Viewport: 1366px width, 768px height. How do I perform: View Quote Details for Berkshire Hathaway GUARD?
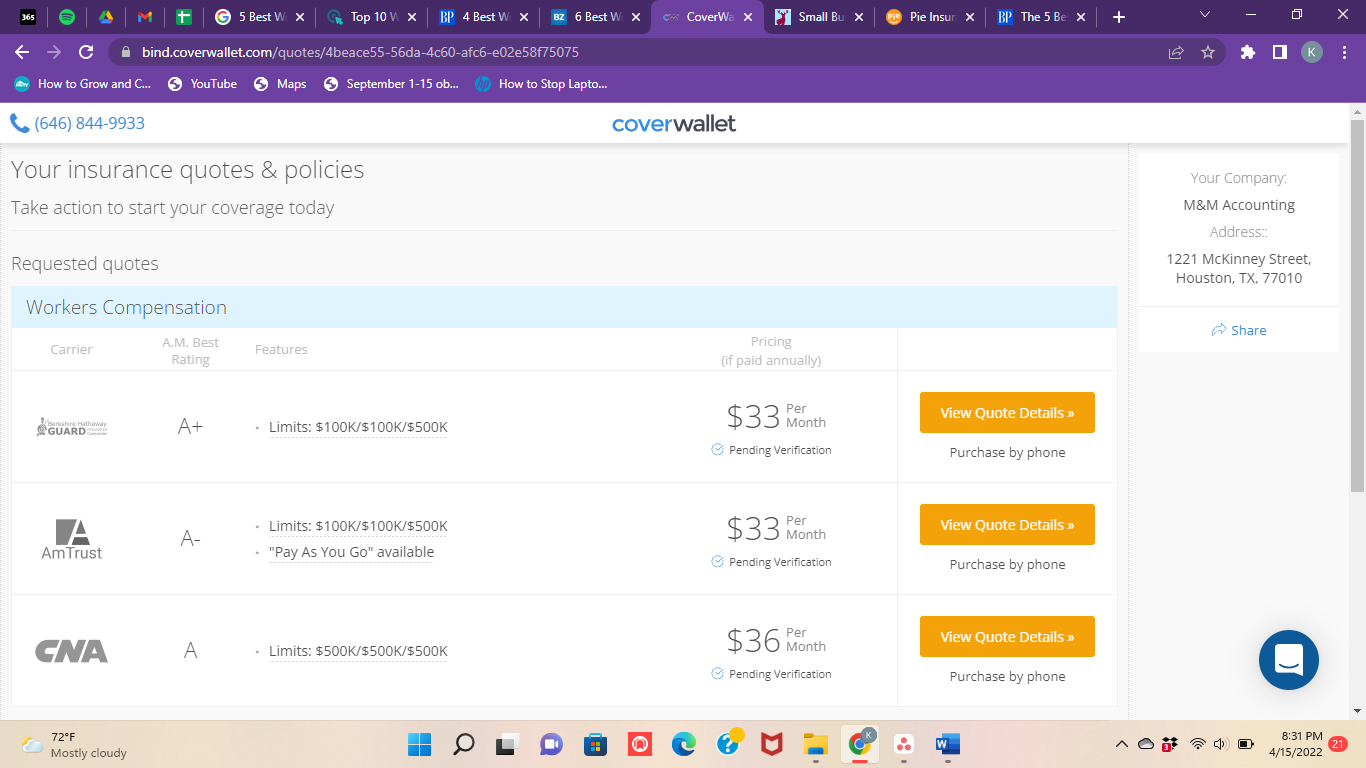coord(1007,413)
